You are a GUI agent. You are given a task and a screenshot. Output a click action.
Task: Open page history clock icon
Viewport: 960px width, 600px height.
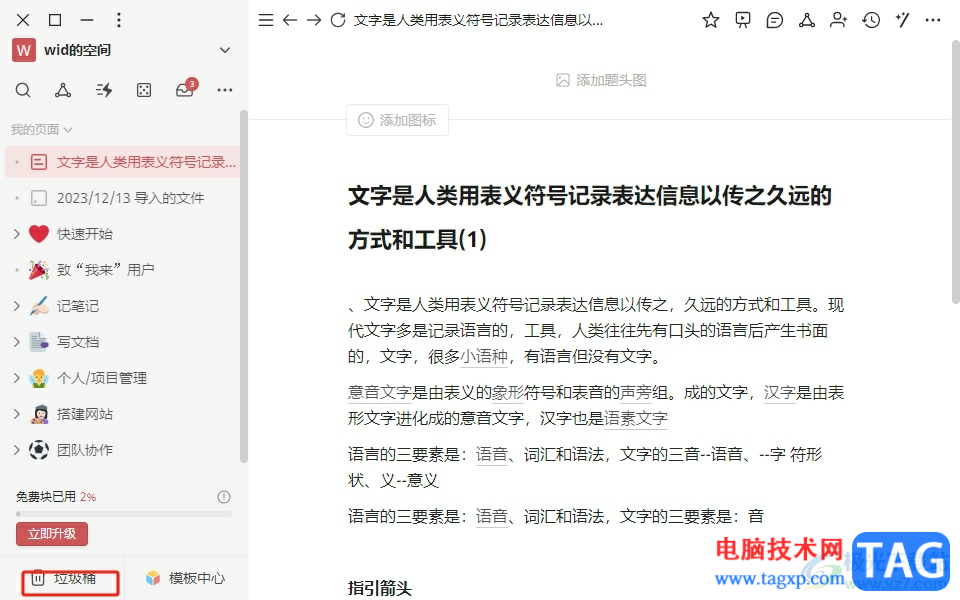871,20
